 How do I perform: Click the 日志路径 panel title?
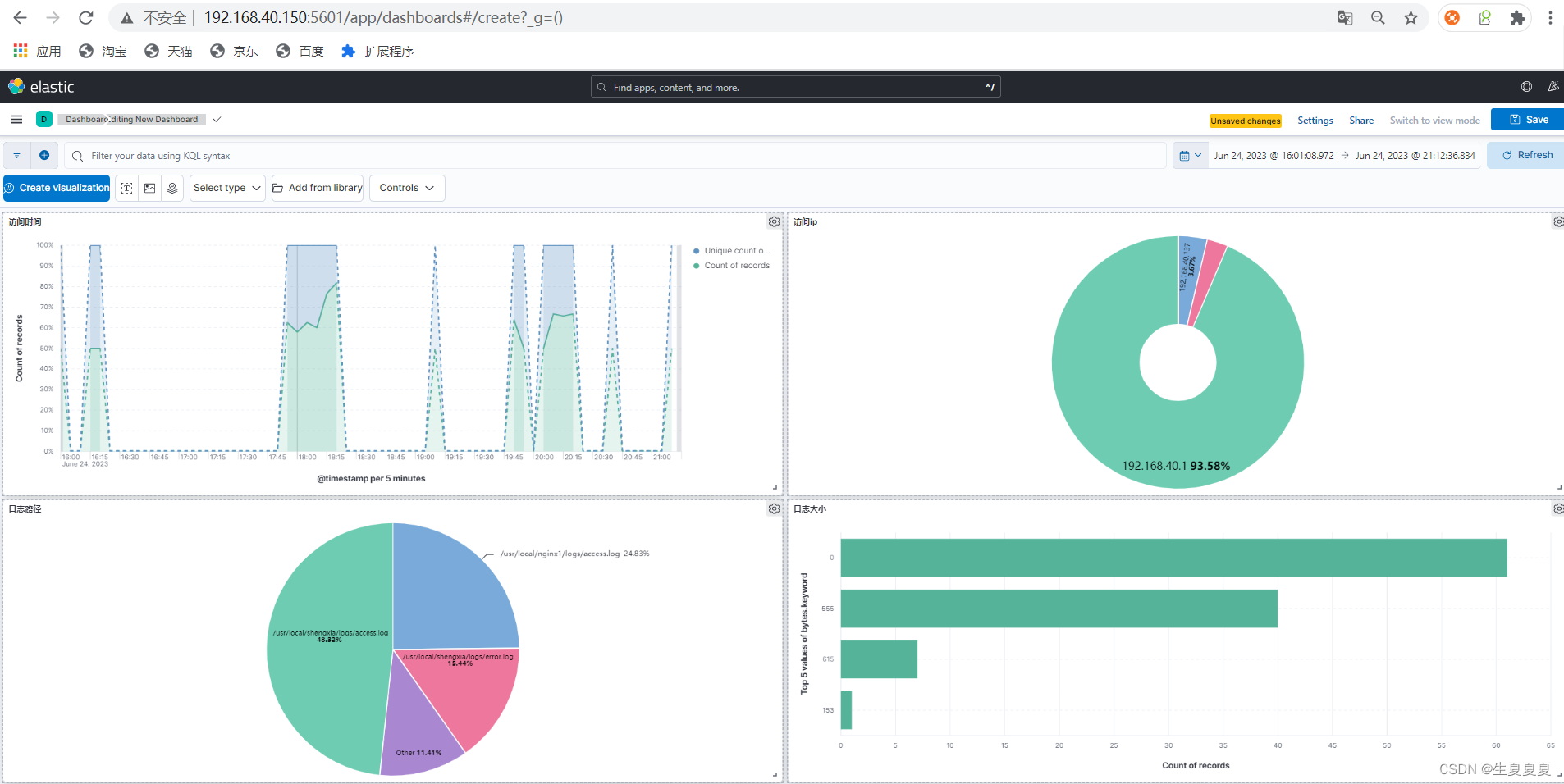tap(25, 508)
